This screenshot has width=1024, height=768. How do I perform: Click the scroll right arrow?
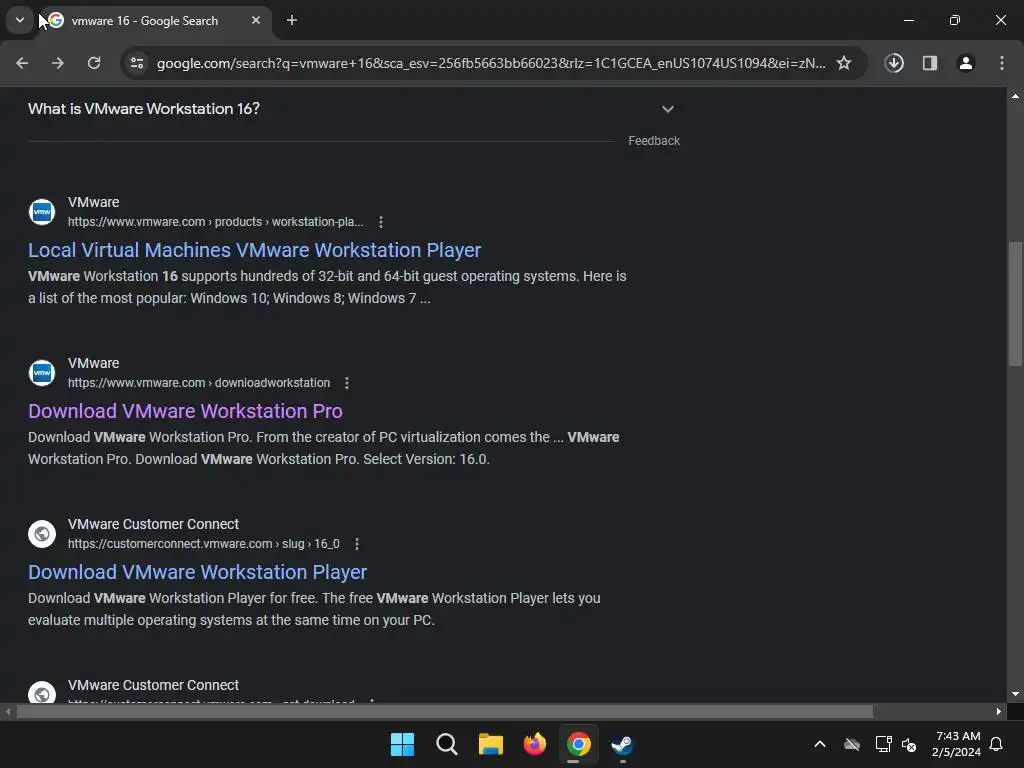click(999, 712)
